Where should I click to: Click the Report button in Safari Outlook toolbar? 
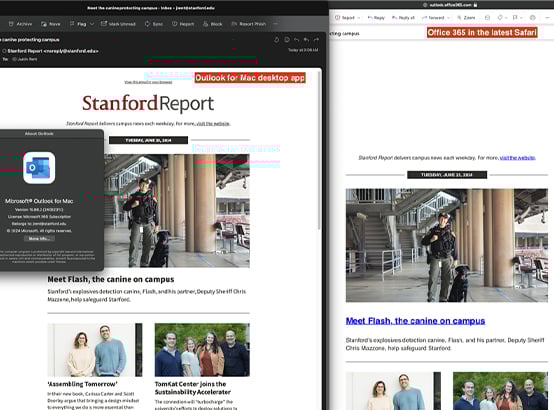tap(345, 18)
